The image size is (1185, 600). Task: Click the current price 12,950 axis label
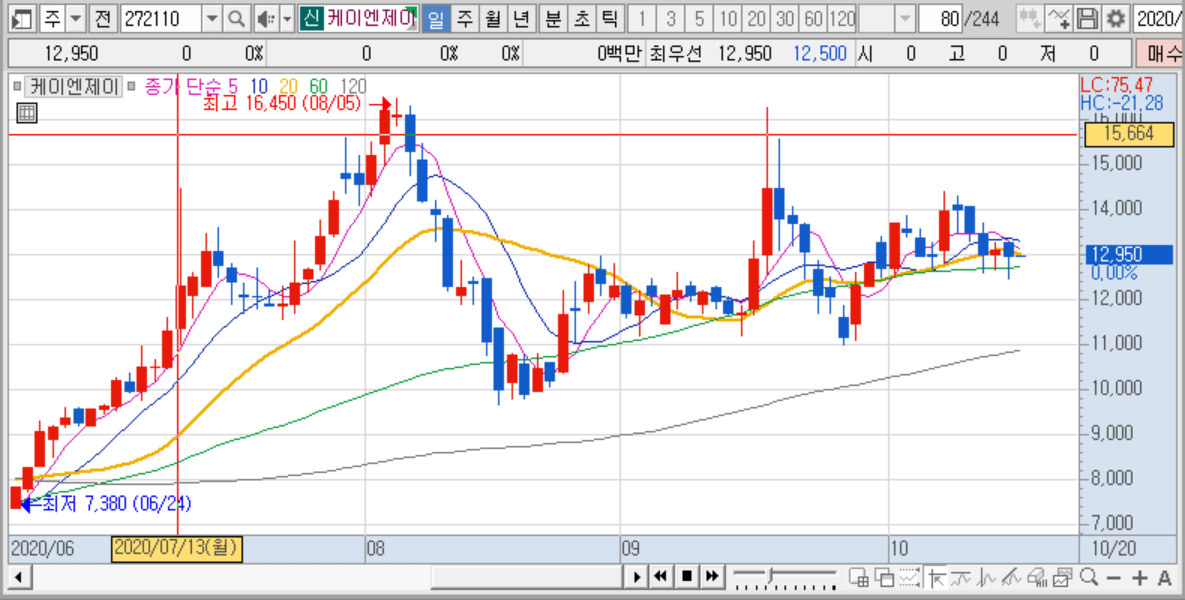point(1129,255)
